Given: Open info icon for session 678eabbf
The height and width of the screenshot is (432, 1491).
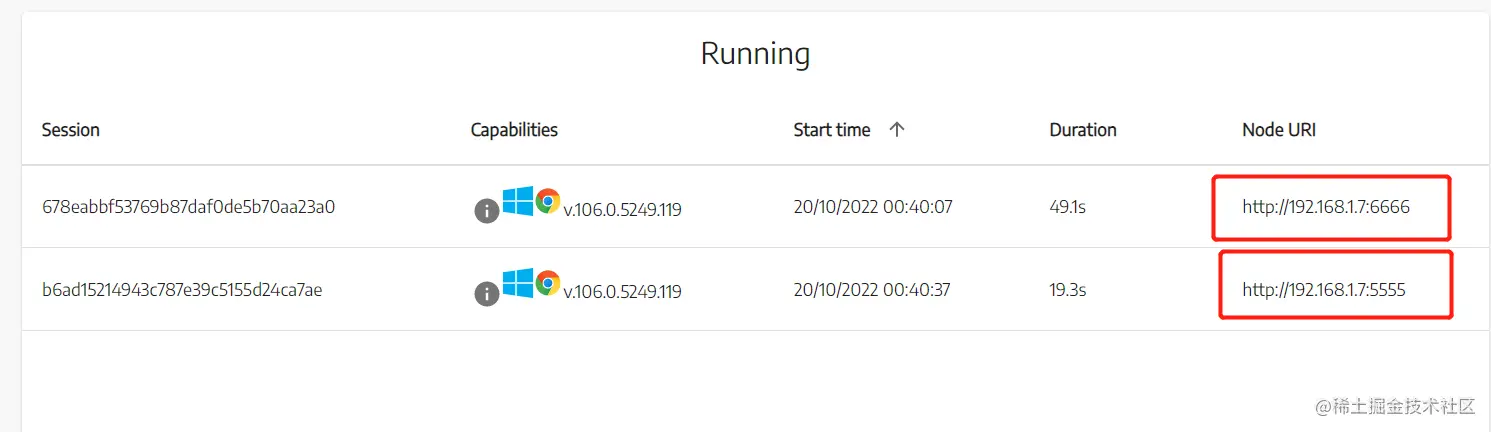Looking at the screenshot, I should click(x=486, y=211).
